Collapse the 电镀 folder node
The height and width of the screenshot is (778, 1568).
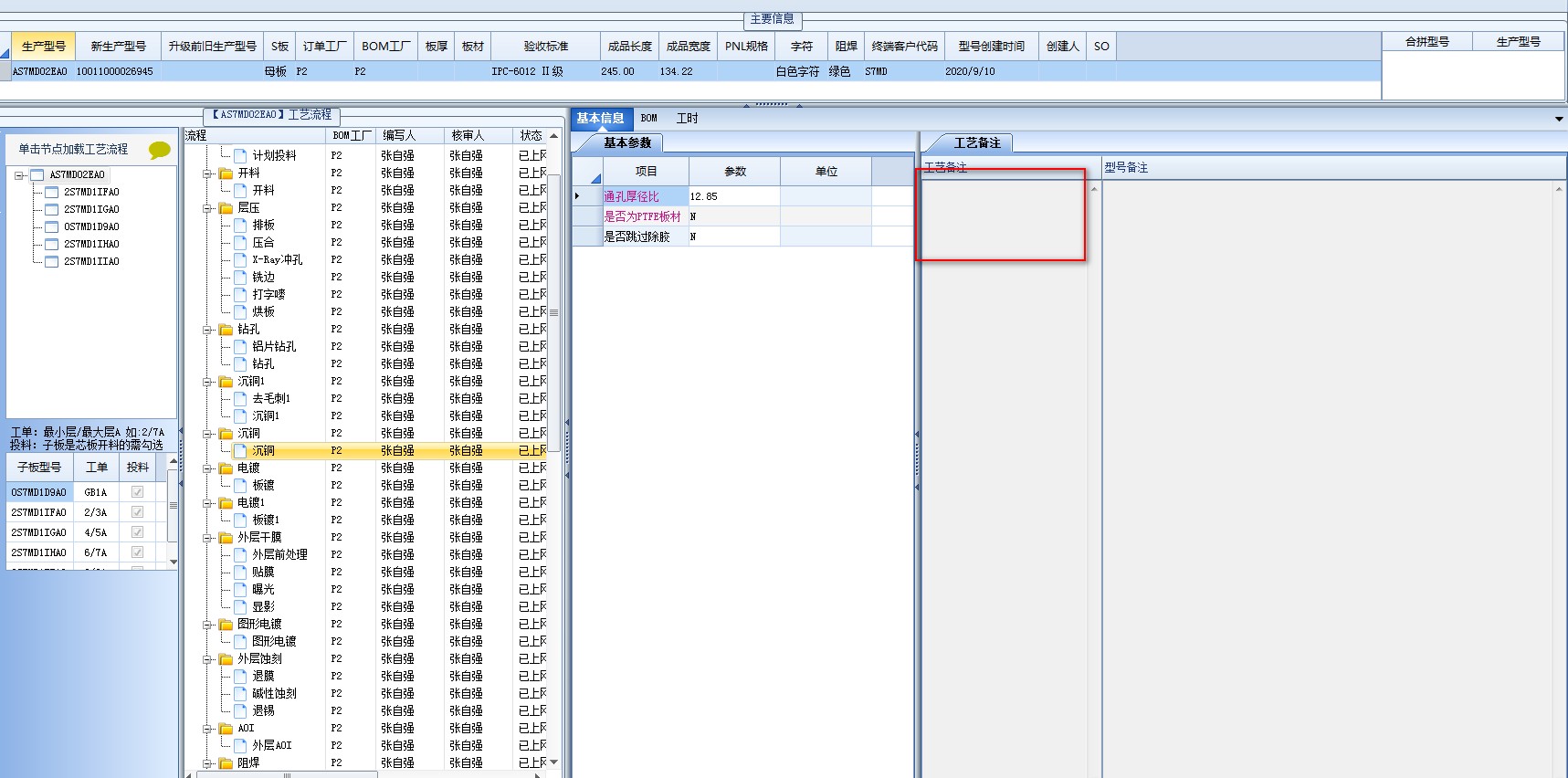pos(207,468)
